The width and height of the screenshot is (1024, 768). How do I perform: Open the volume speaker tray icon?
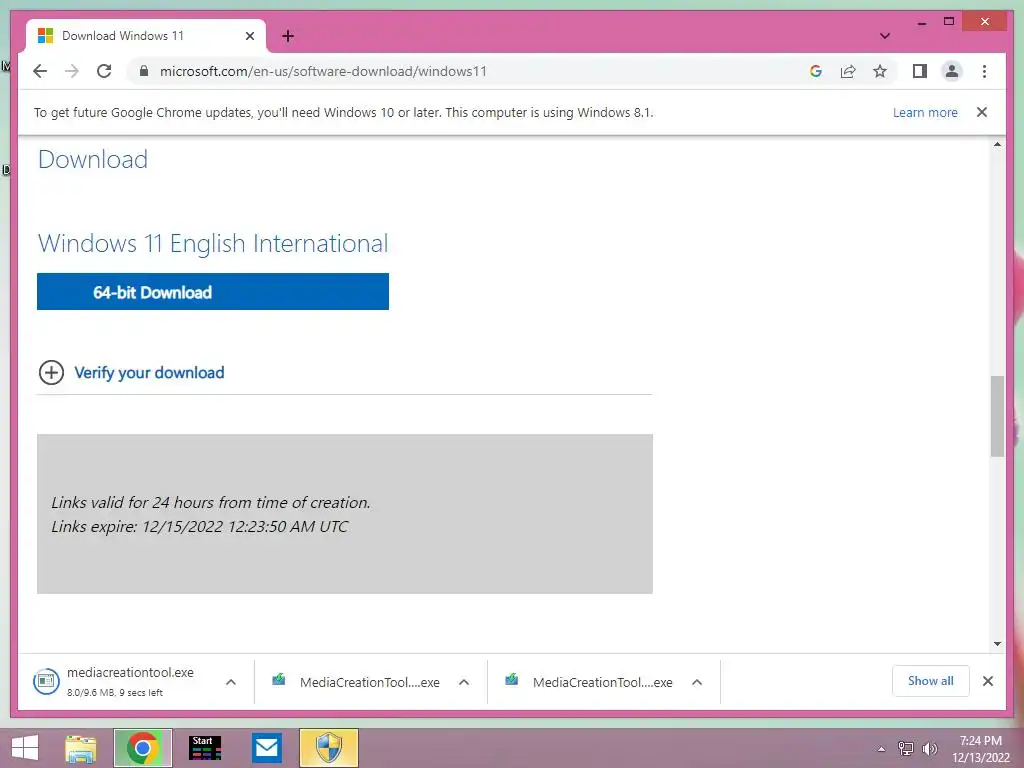929,749
